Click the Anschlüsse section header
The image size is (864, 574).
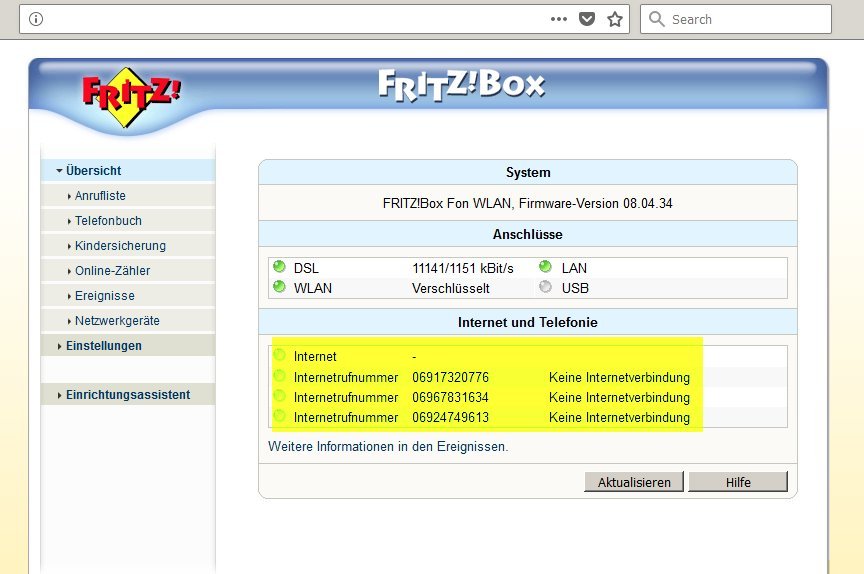[x=528, y=234]
